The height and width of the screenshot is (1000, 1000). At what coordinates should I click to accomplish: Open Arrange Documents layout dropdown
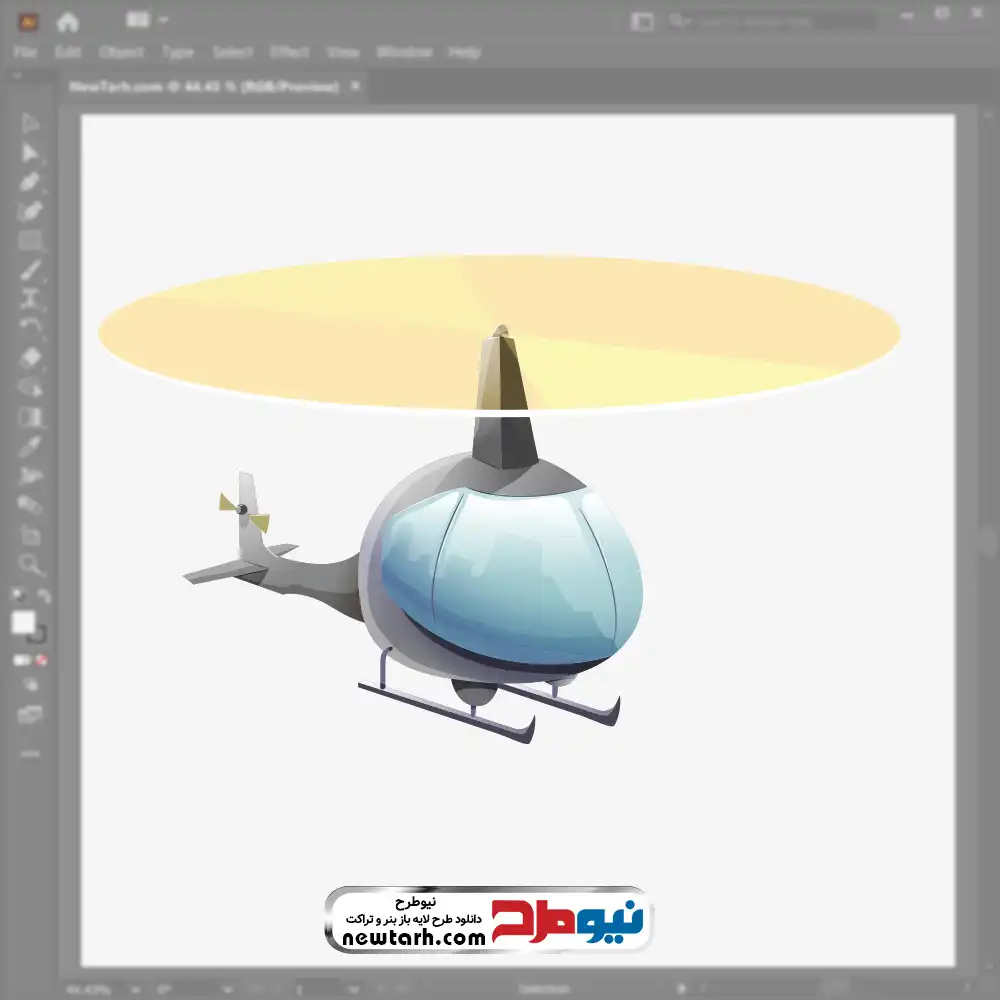(146, 20)
